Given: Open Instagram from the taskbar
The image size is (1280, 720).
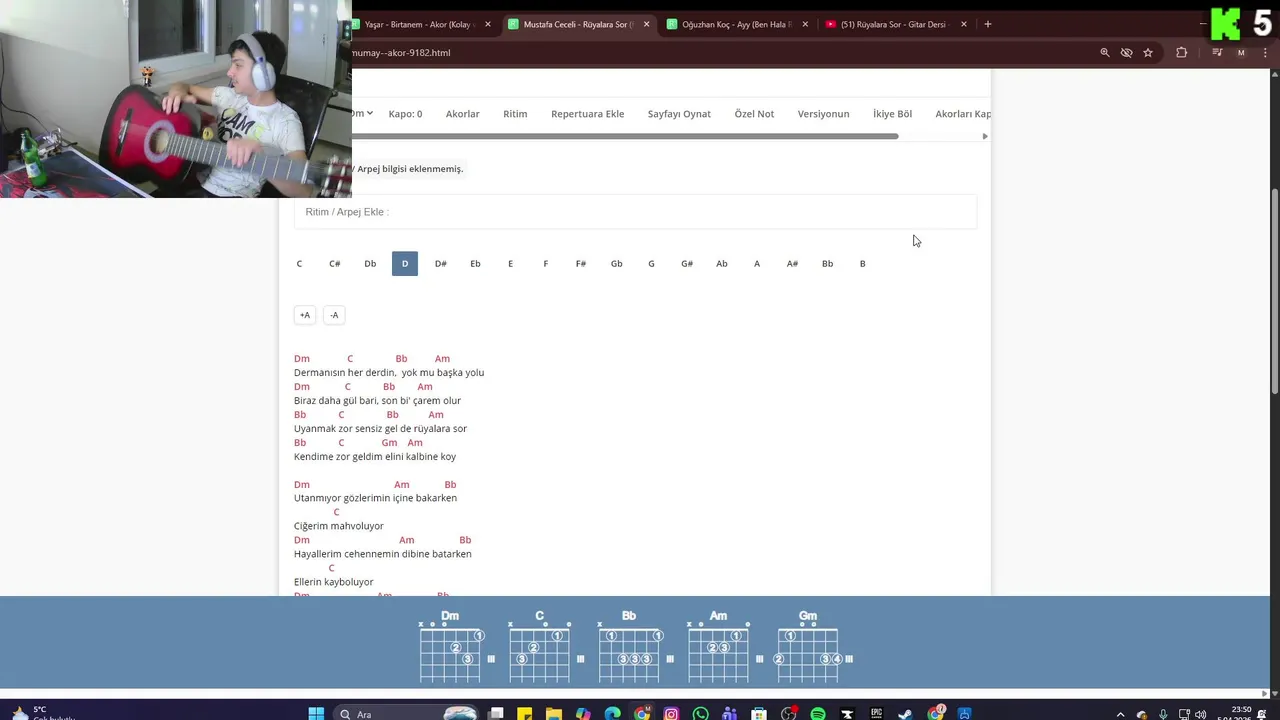Looking at the screenshot, I should click(671, 713).
